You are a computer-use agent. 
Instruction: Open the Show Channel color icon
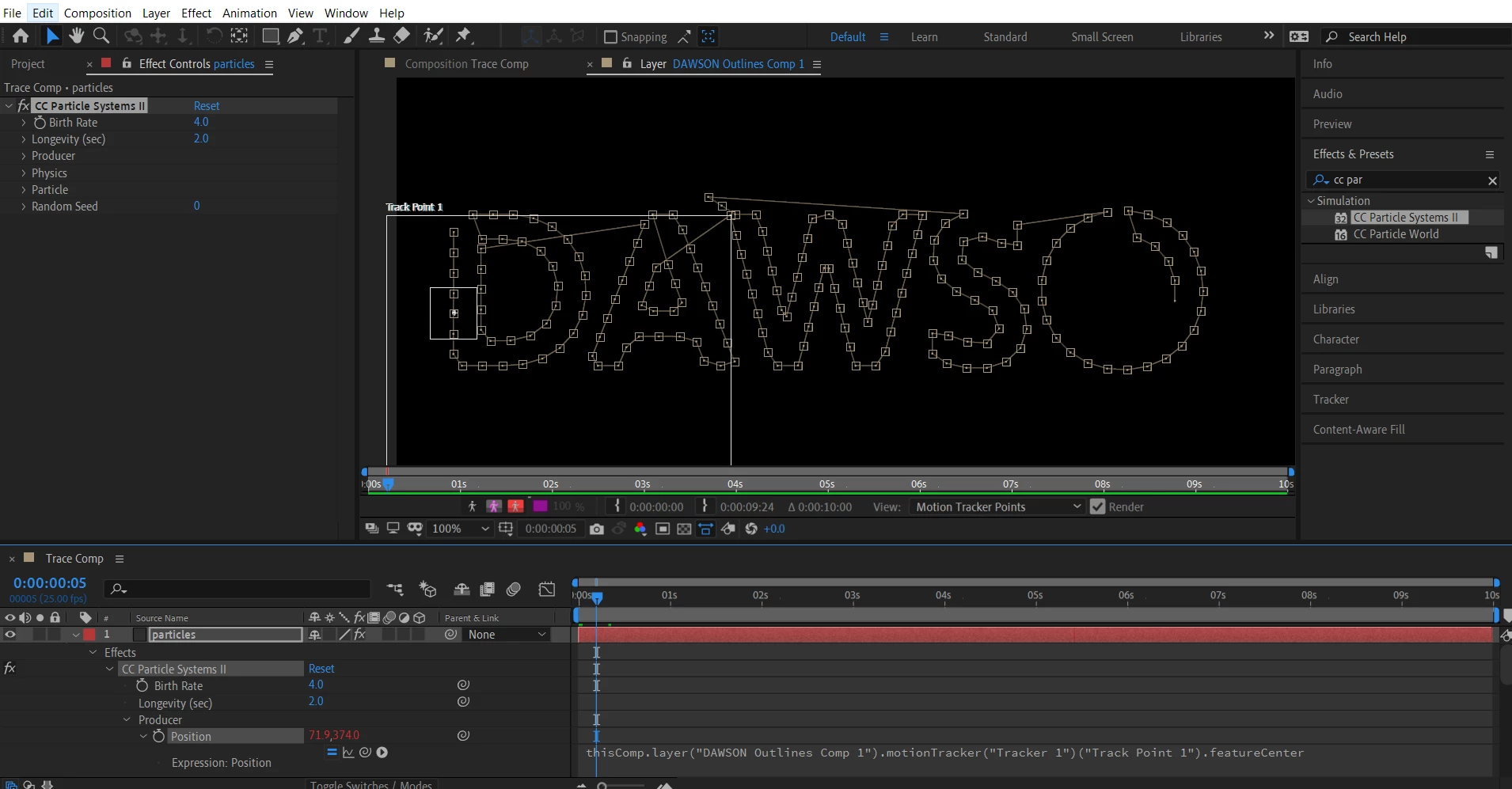(640, 529)
